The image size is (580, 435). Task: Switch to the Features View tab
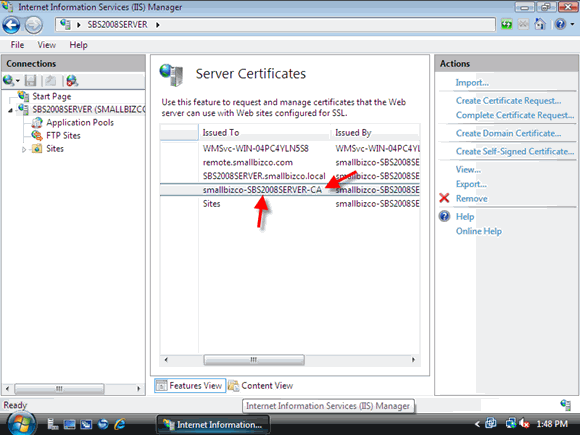(190, 386)
